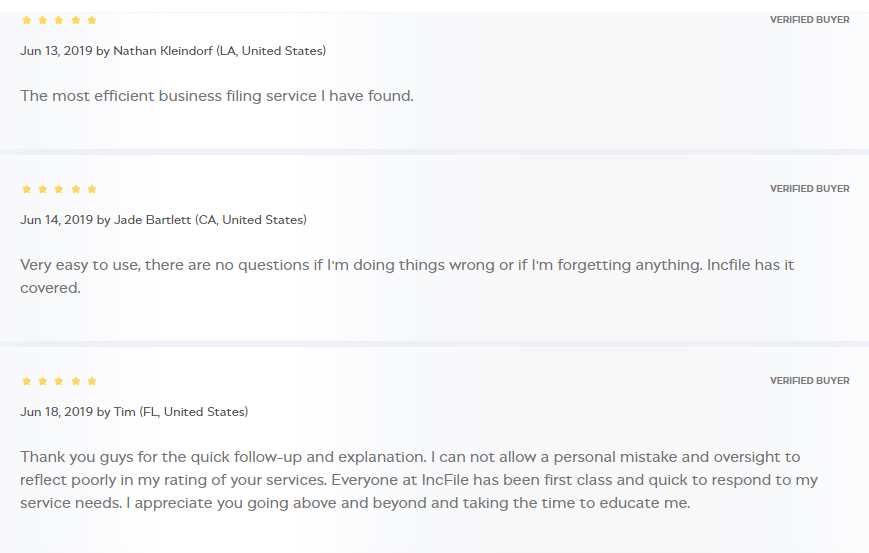
Task: Click Verified Buyer badge on Tim's review
Action: 809,381
